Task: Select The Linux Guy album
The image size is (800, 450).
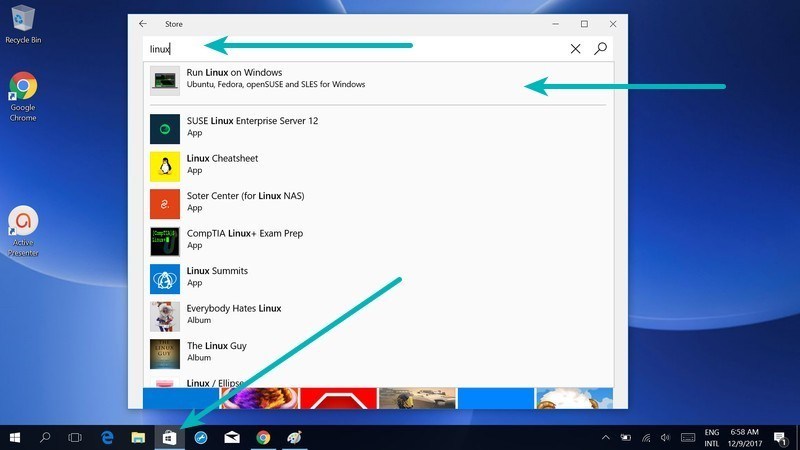Action: (x=216, y=351)
